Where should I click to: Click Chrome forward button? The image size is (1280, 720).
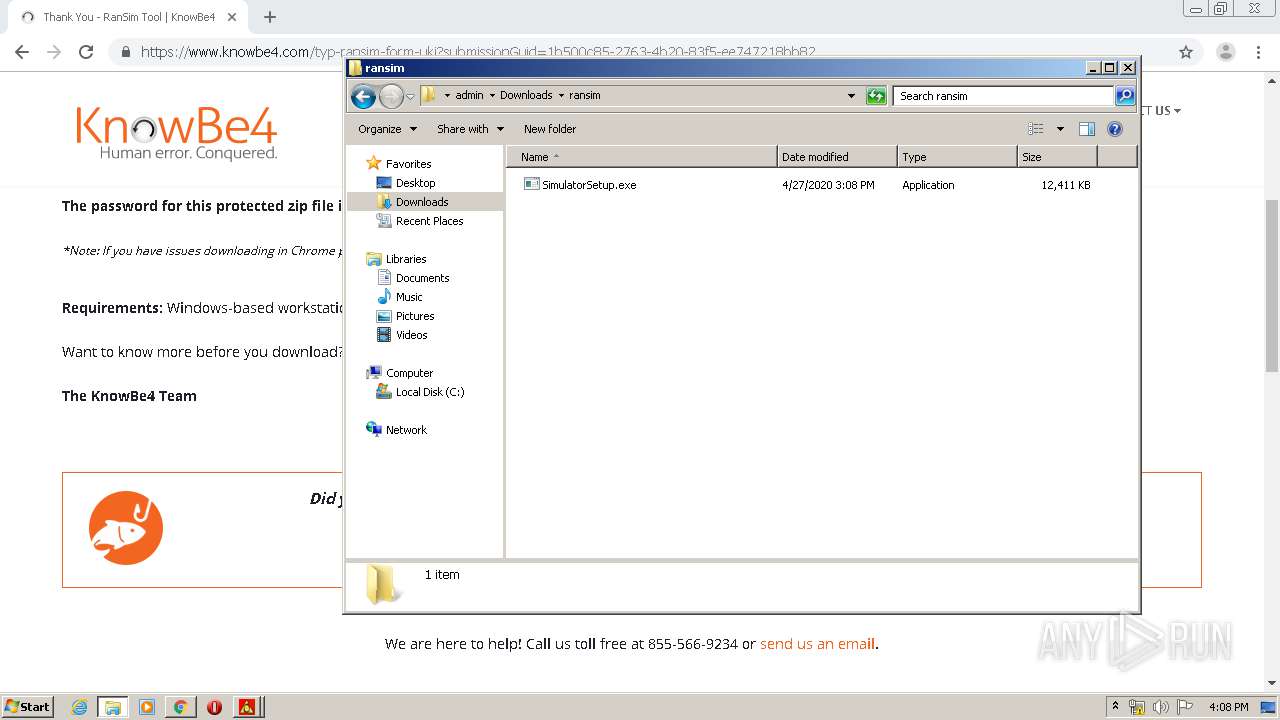(x=54, y=52)
